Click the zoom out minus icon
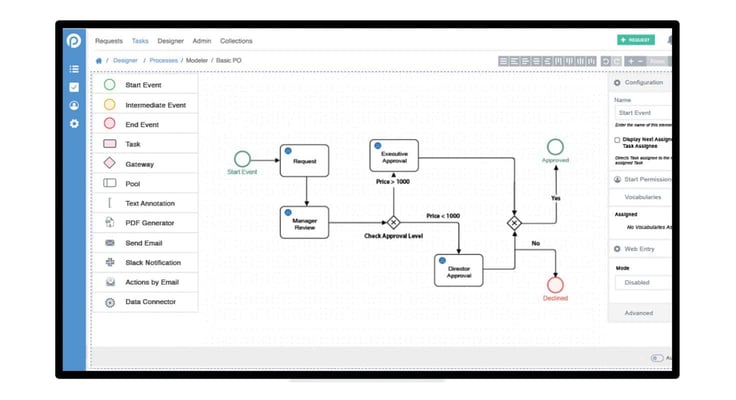The image size is (736, 400). [x=641, y=61]
